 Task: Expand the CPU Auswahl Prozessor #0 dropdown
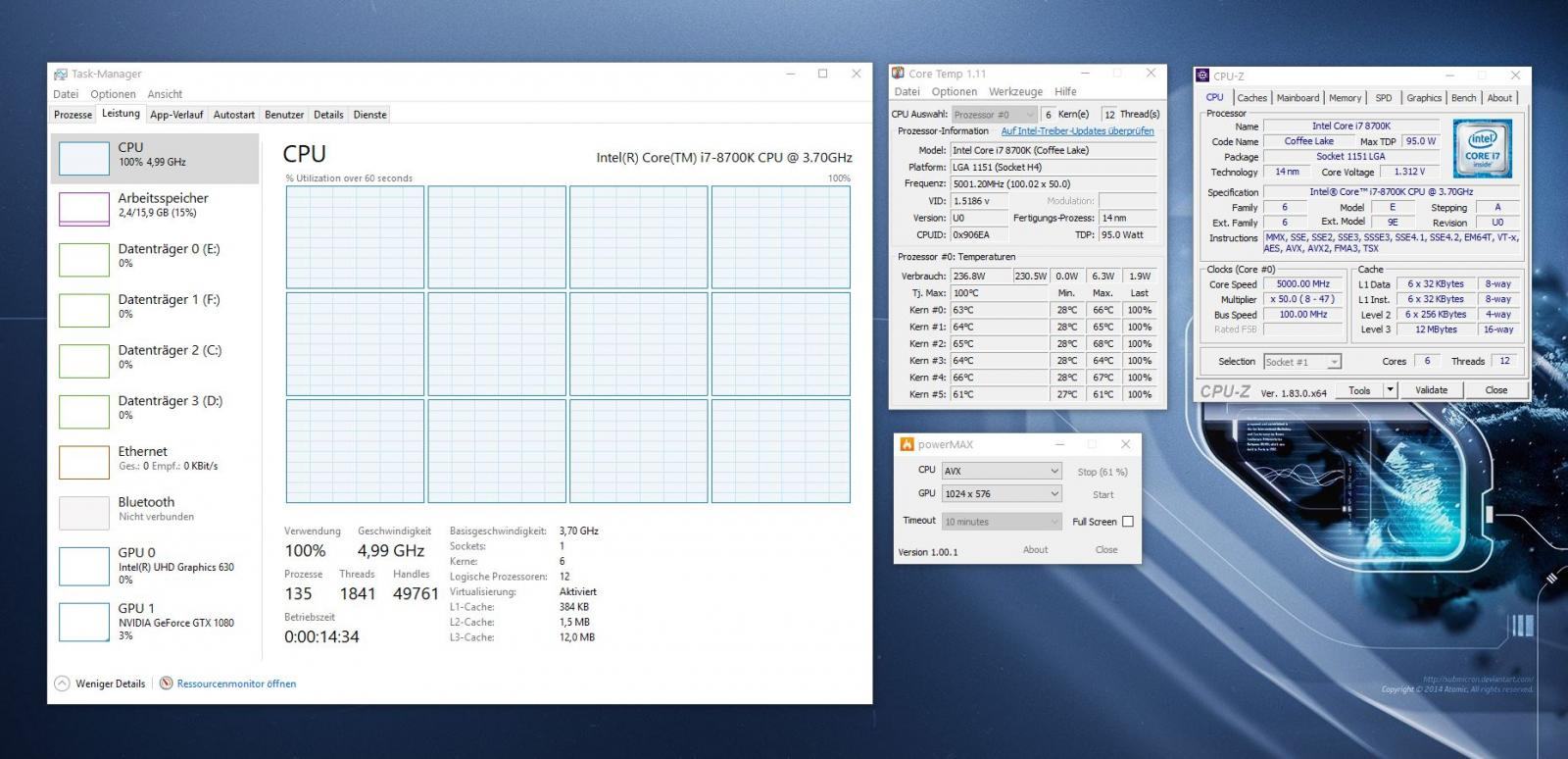(994, 115)
